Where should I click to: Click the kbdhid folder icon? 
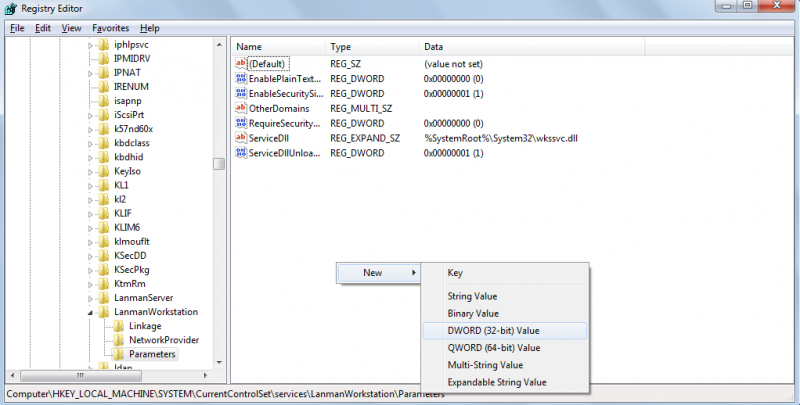pyautogui.click(x=104, y=157)
